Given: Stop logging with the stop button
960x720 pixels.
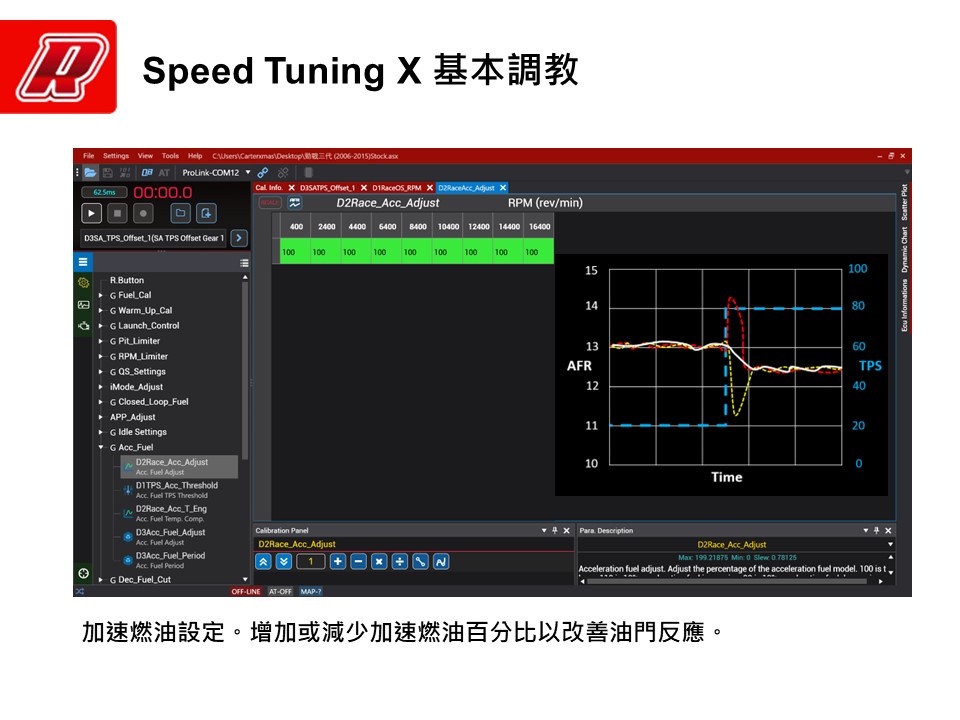Looking at the screenshot, I should tap(117, 213).
